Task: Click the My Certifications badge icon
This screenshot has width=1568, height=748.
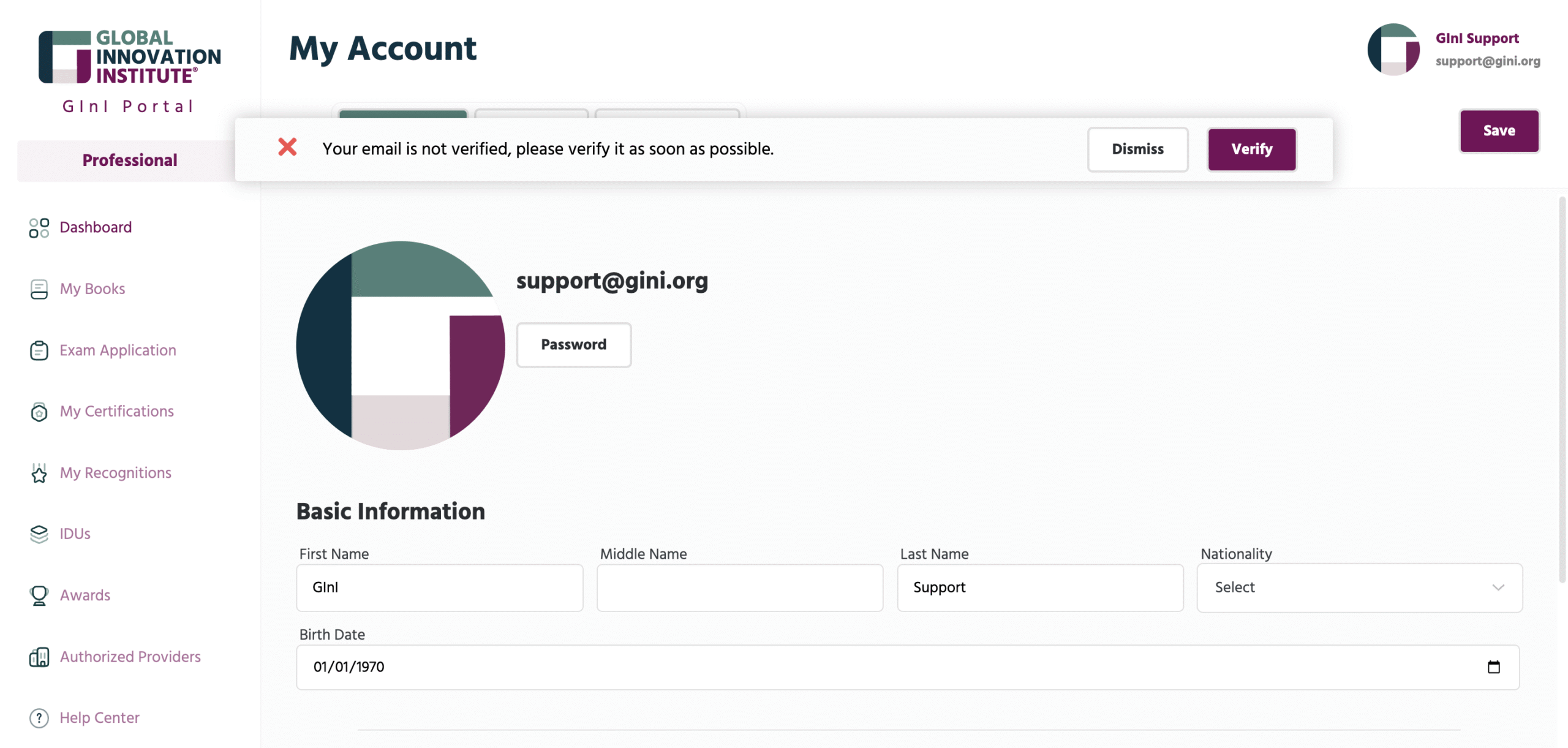Action: [x=39, y=412]
